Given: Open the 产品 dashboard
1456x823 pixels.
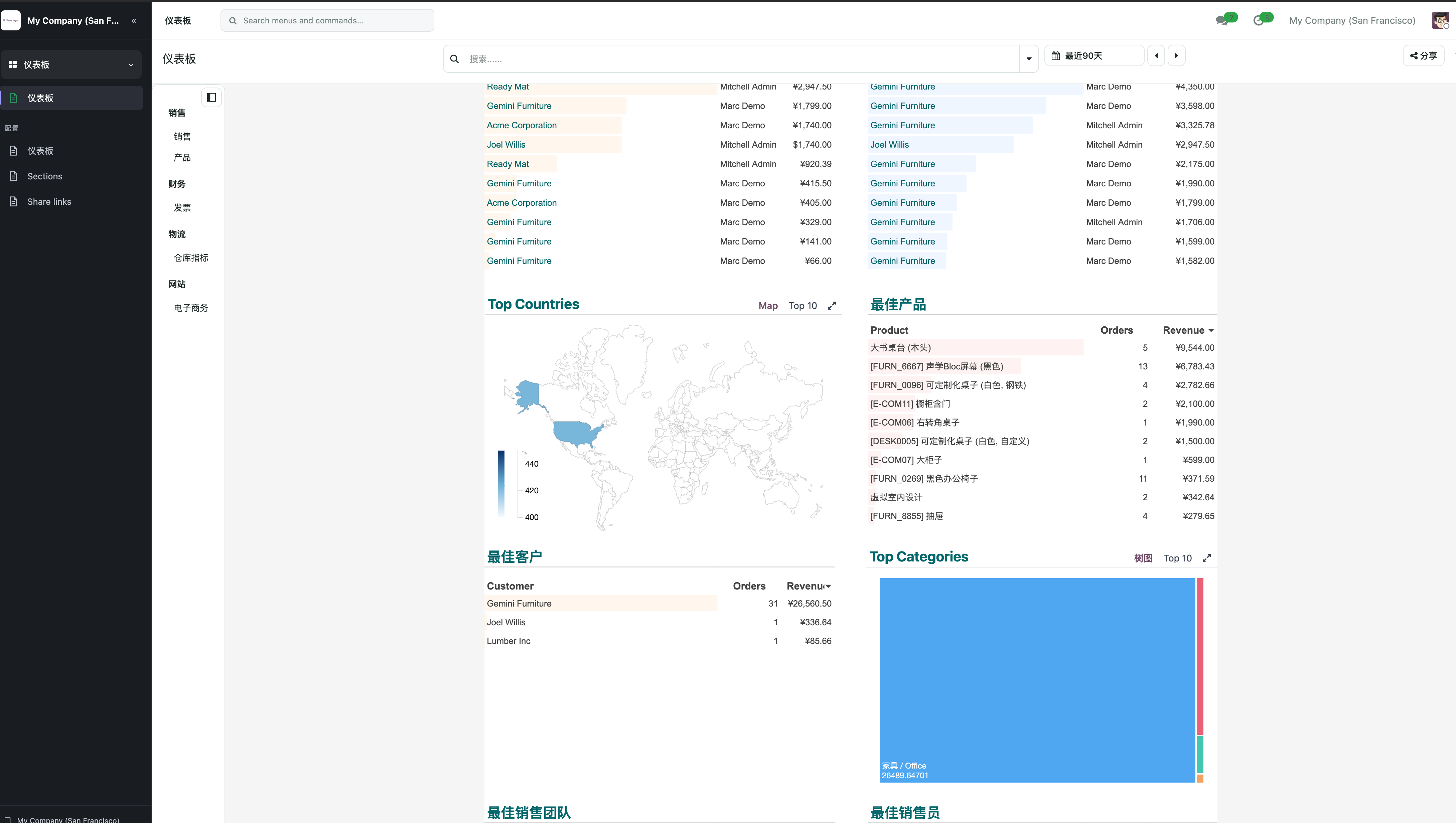Looking at the screenshot, I should point(182,158).
